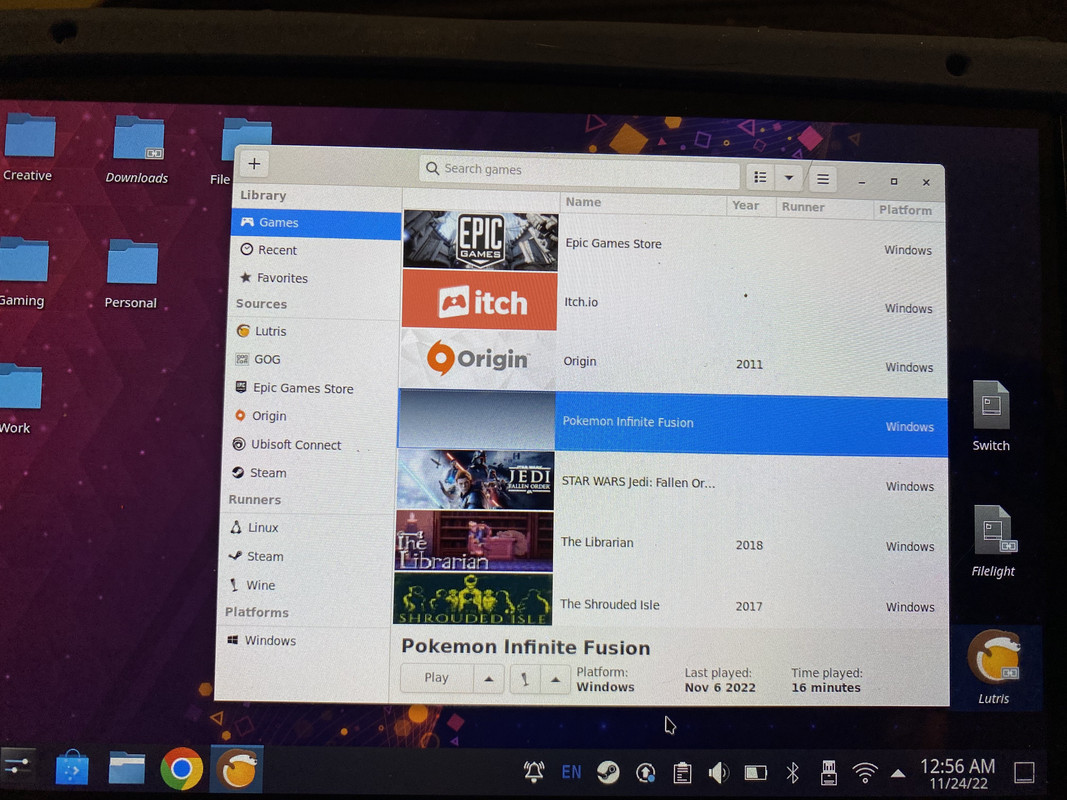Screen dimensions: 1067x800
Task: Open the Wi-Fi network tray icon
Action: pos(865,773)
